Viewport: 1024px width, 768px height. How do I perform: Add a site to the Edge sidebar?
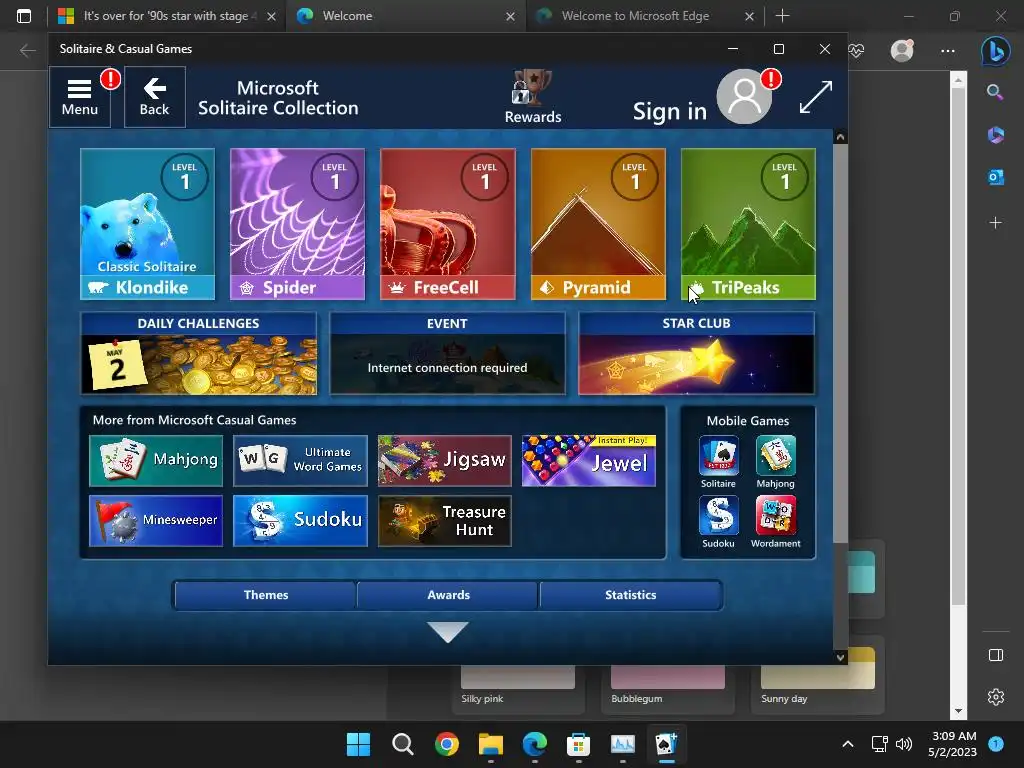(x=995, y=223)
